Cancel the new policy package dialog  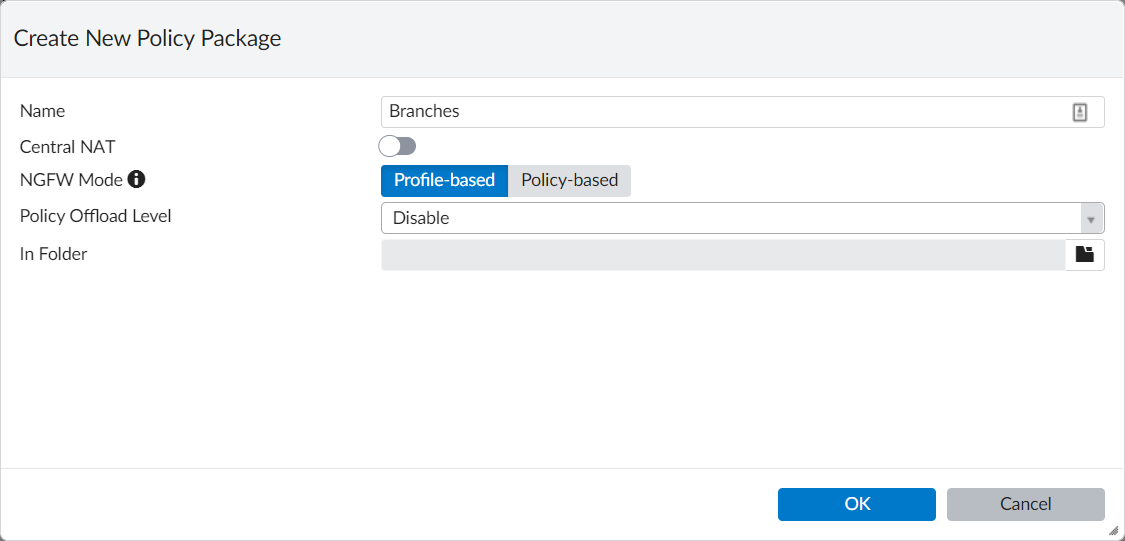pyautogui.click(x=1025, y=504)
